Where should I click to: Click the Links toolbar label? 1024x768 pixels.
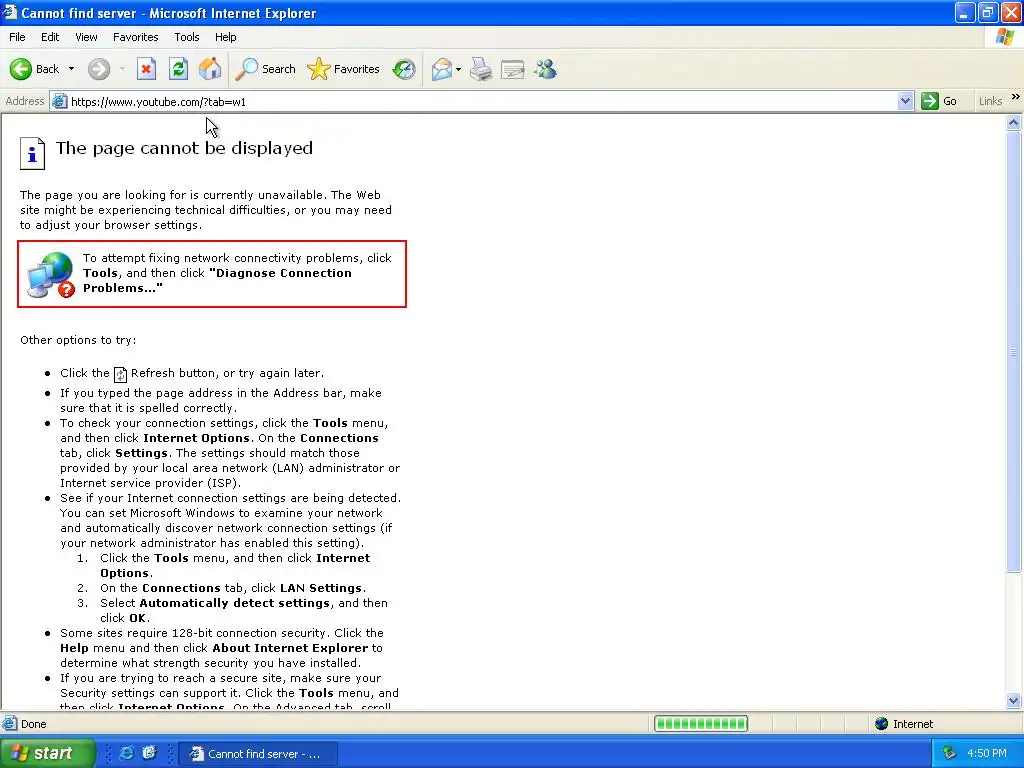990,101
